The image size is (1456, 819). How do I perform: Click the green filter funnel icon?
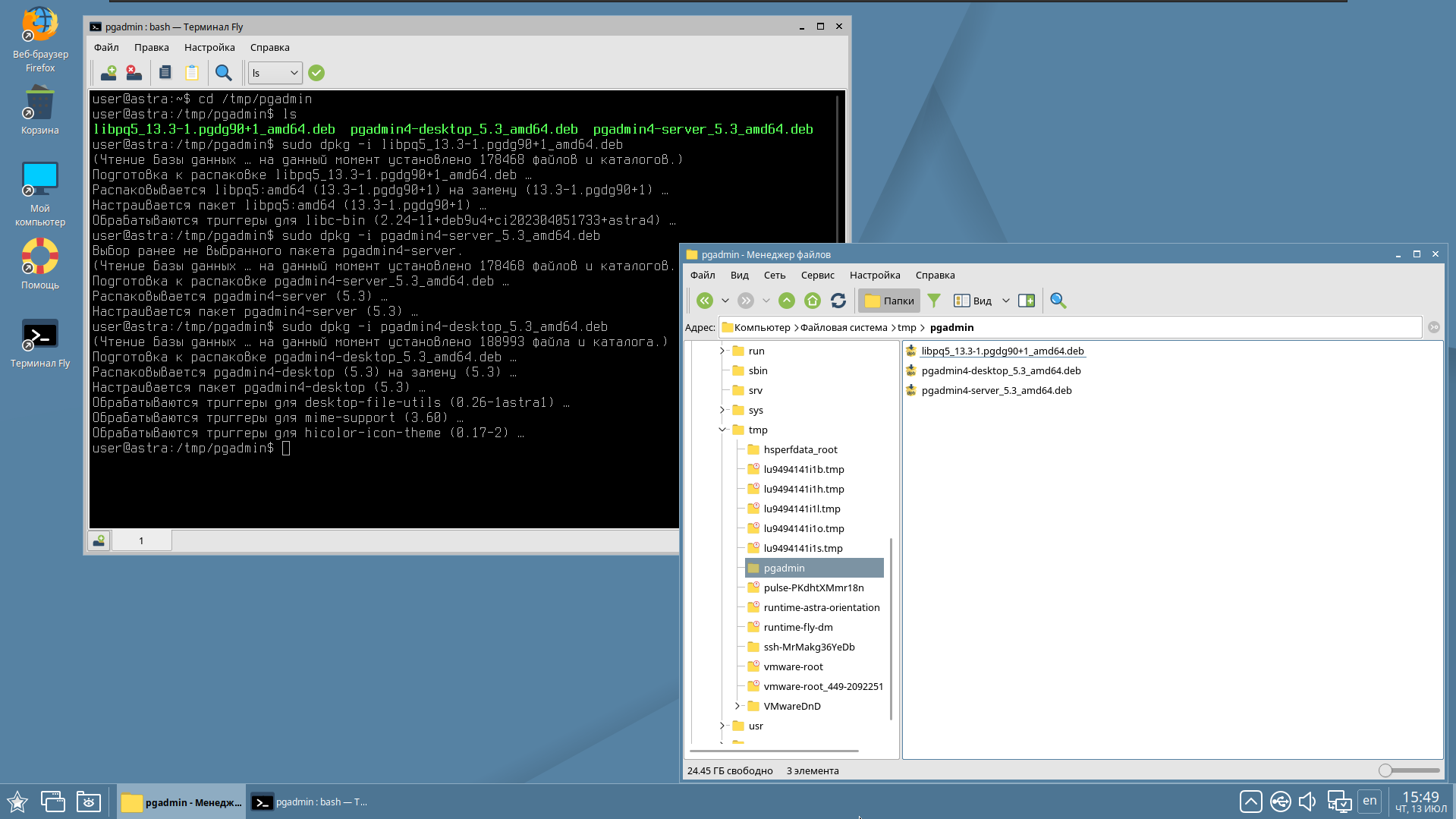pyautogui.click(x=934, y=301)
